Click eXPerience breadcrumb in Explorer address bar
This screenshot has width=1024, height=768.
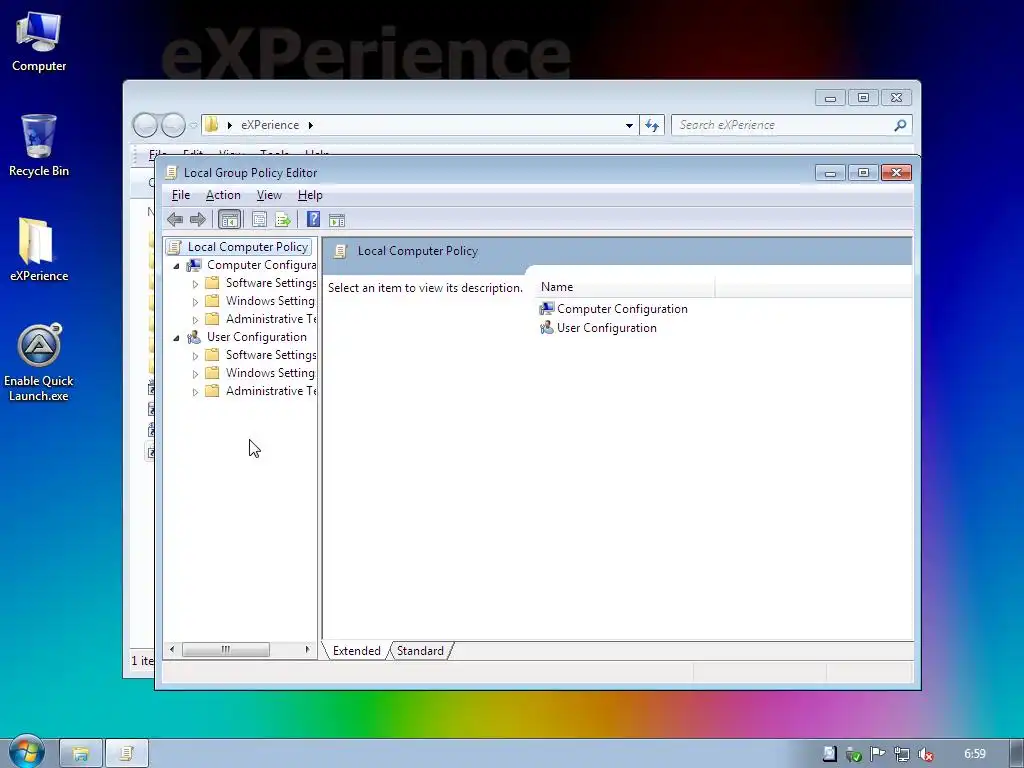(270, 125)
